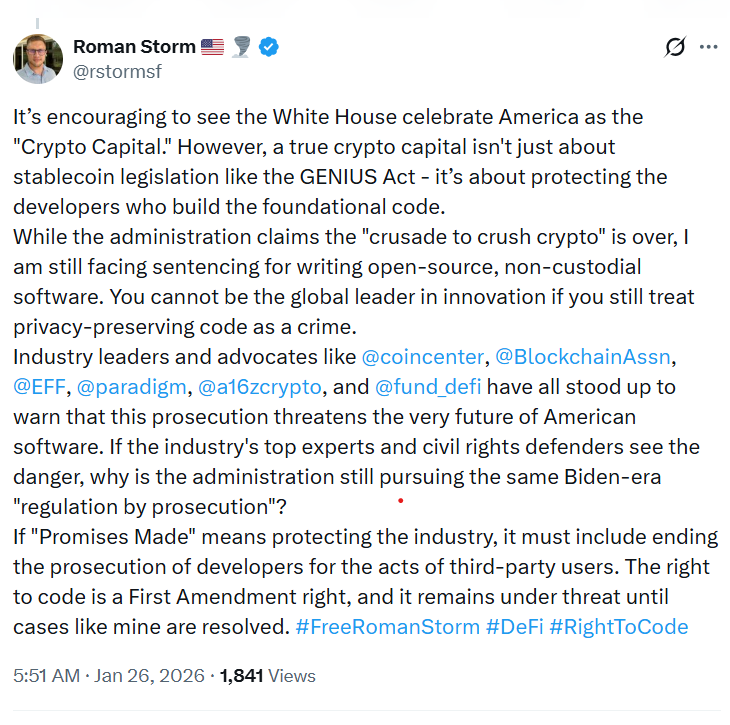The image size is (730, 725).
Task: Click the blue verified checkmark badge
Action: (x=269, y=47)
